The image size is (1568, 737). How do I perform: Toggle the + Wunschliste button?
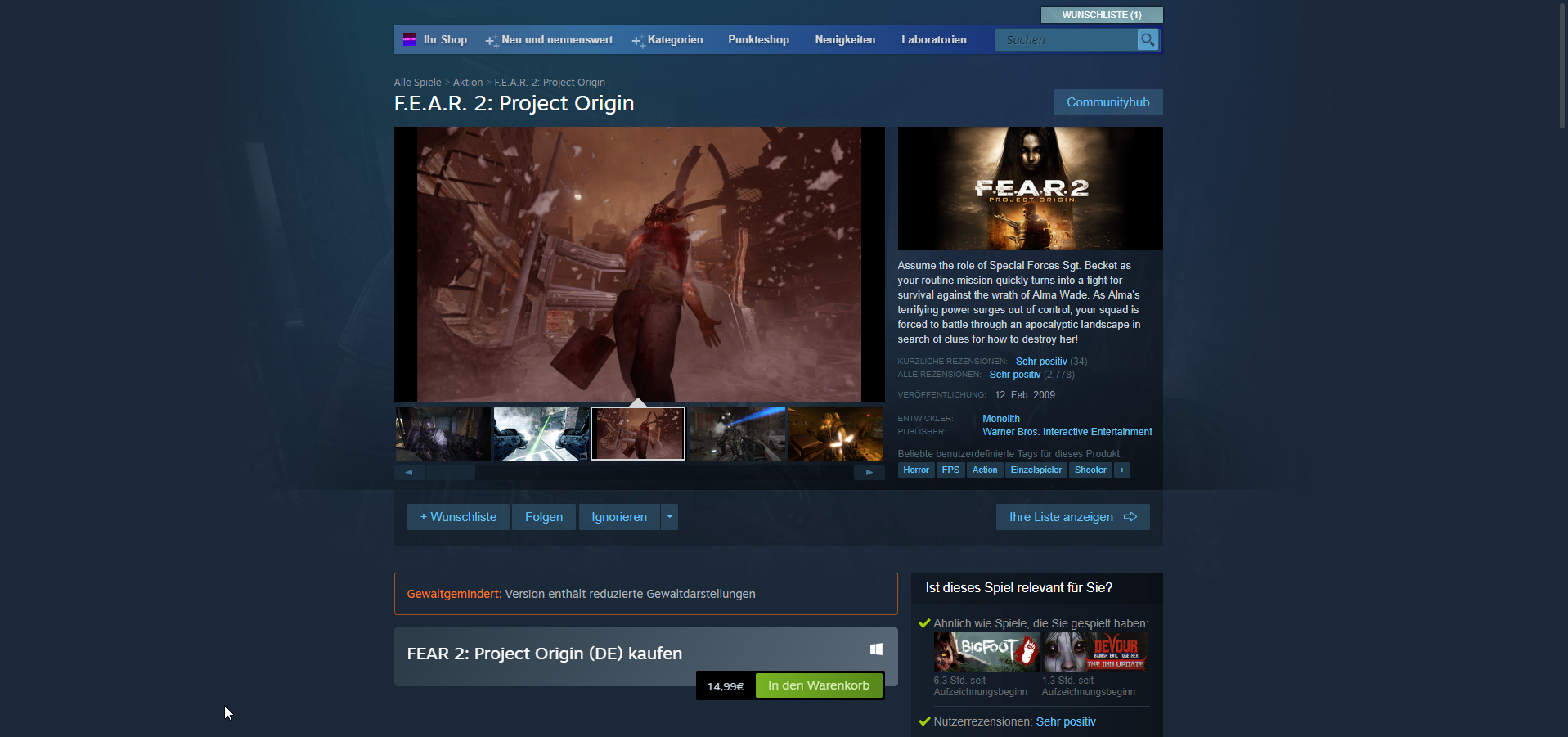[458, 517]
